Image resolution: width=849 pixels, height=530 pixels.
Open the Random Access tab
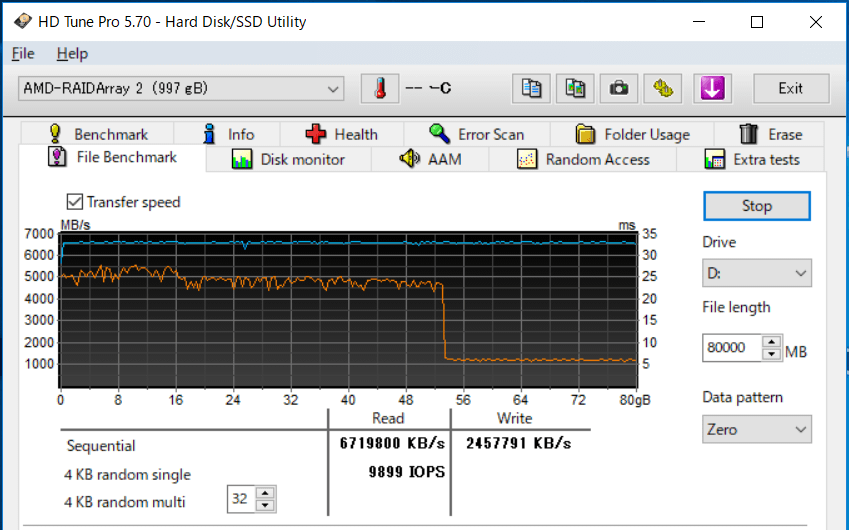583,160
